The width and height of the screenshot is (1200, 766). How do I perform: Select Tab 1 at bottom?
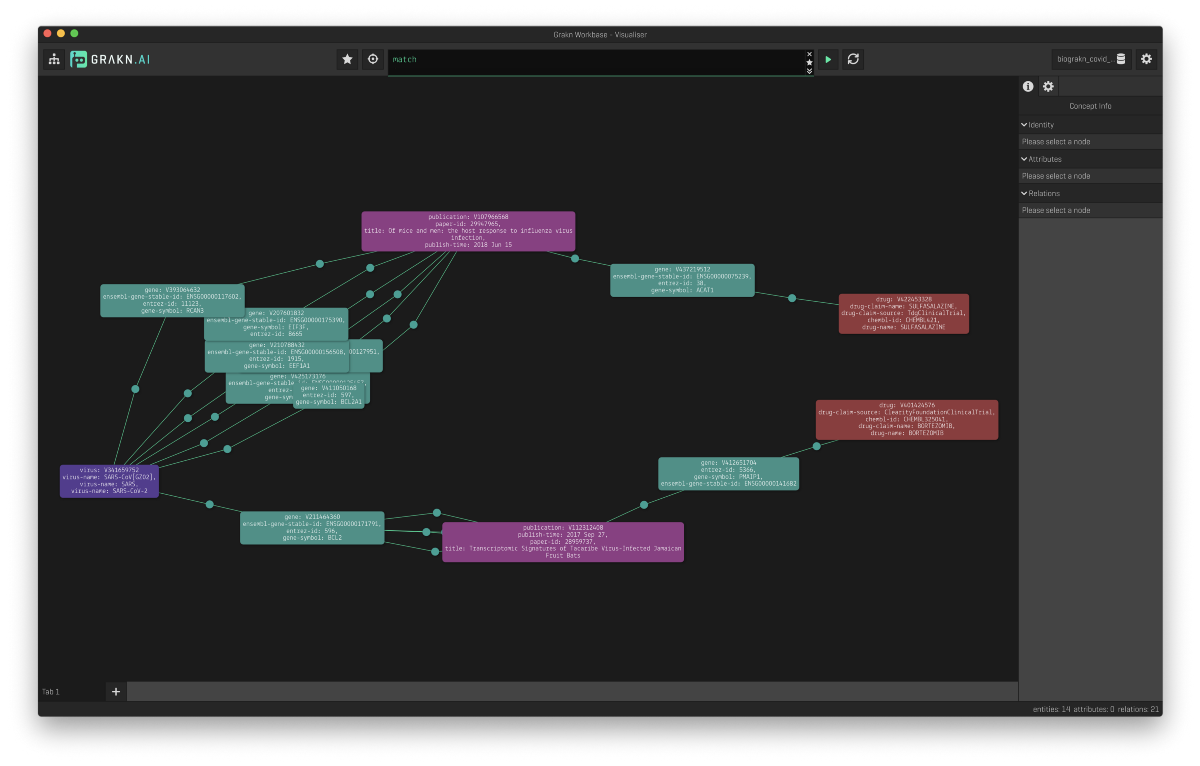click(x=70, y=691)
